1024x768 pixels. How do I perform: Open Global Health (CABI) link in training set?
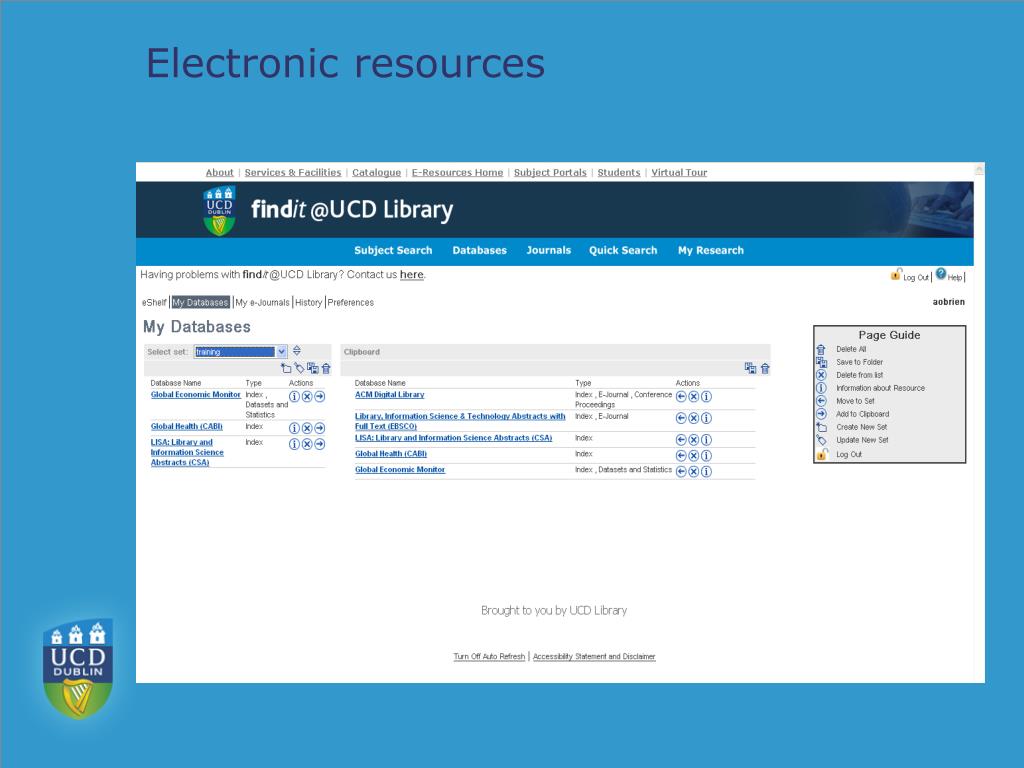pyautogui.click(x=187, y=426)
